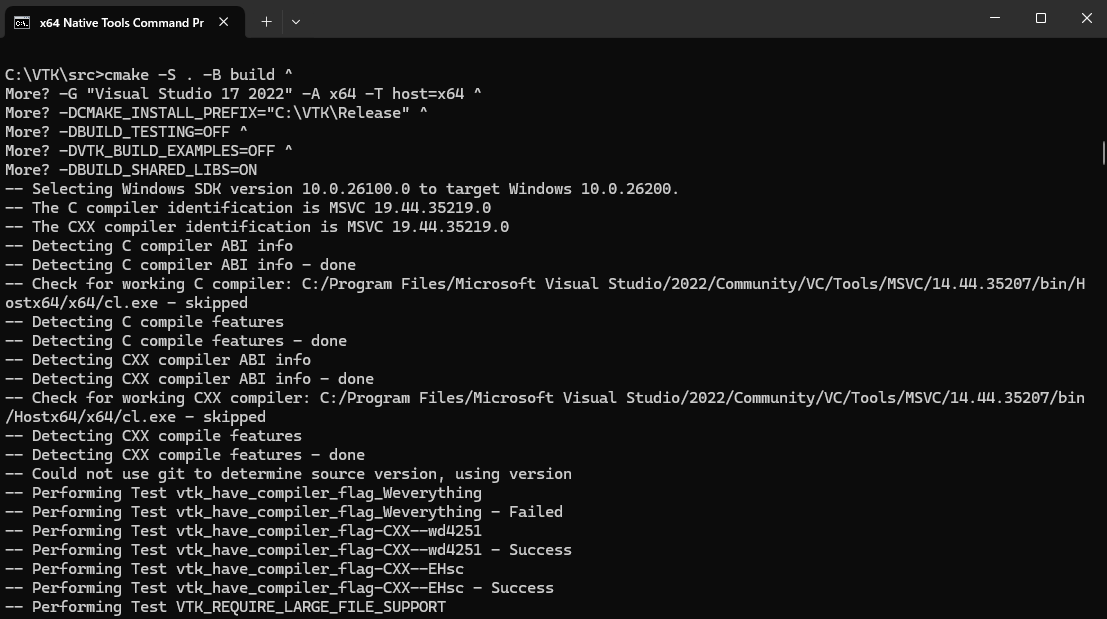Click the word Failed in Weverything test line

(x=536, y=512)
